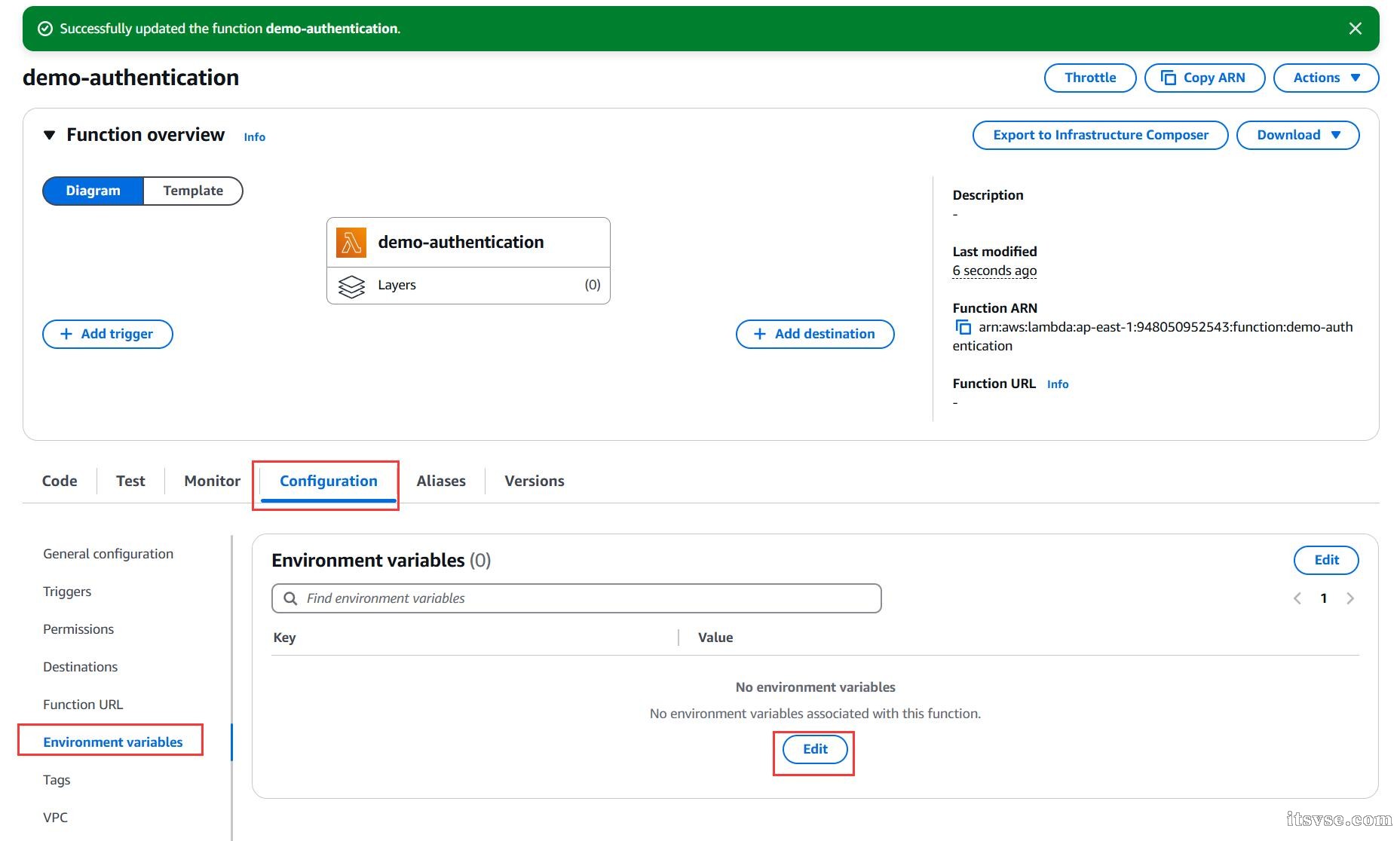Screen dimensions: 1400x841
Task: Switch to the Monitor tab
Action: (x=213, y=481)
